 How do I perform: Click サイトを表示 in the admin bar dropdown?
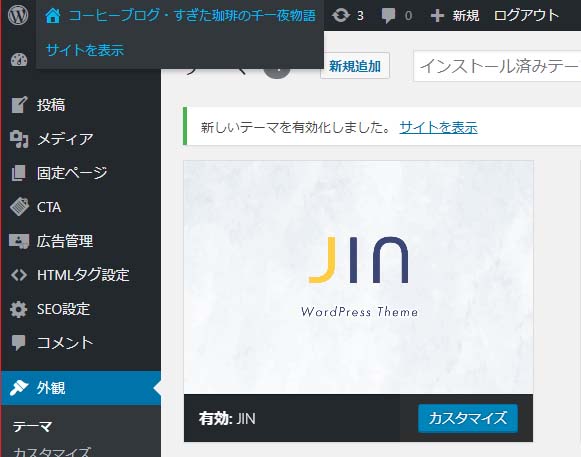85,50
